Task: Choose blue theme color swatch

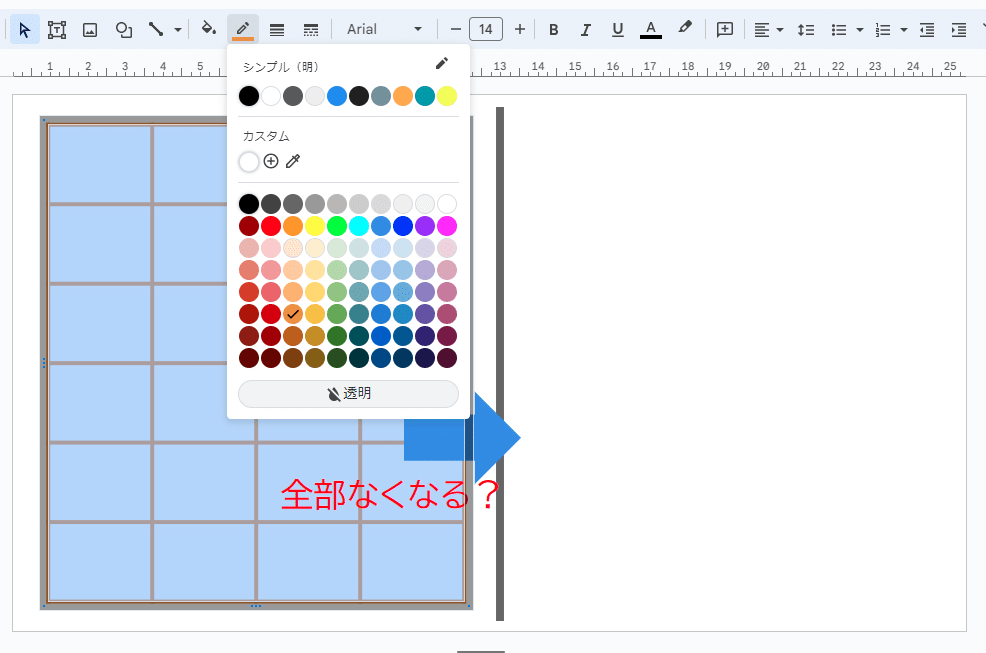Action: [337, 96]
